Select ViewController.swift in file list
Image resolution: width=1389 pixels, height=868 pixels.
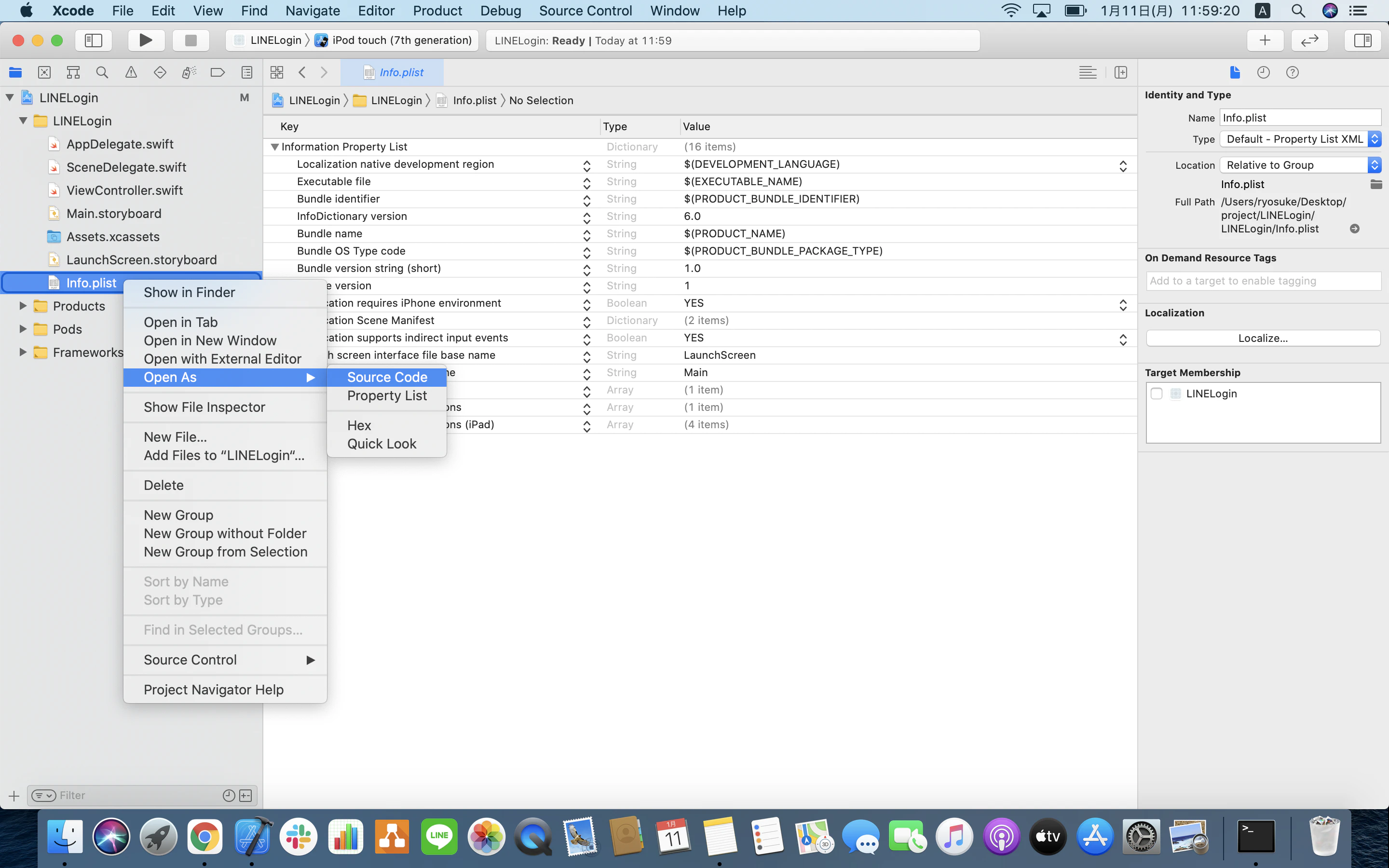coord(124,190)
